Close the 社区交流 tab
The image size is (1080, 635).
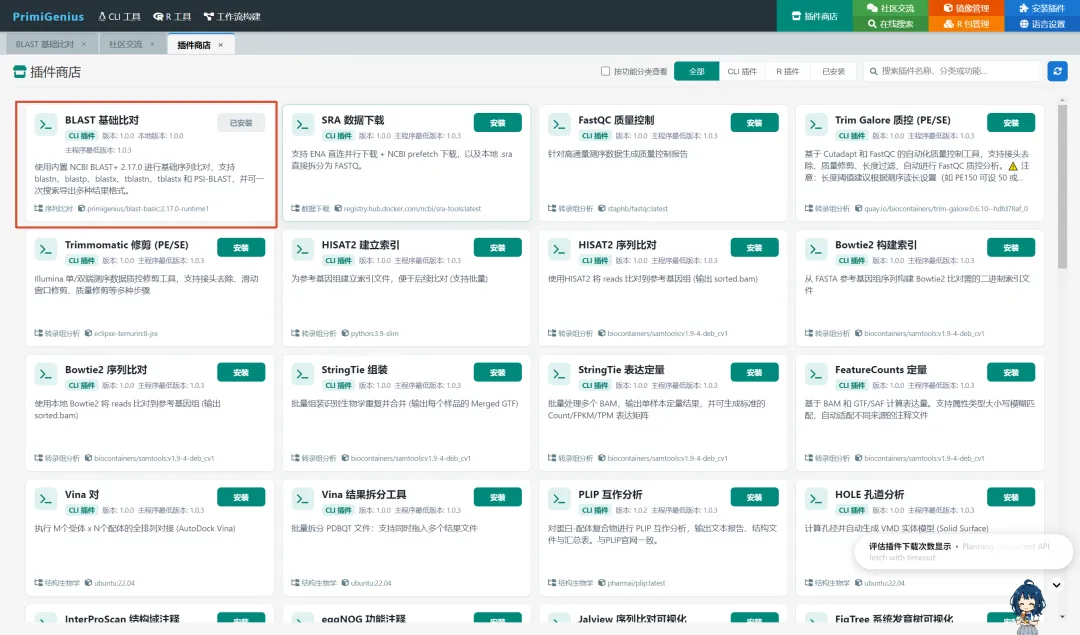[152, 44]
